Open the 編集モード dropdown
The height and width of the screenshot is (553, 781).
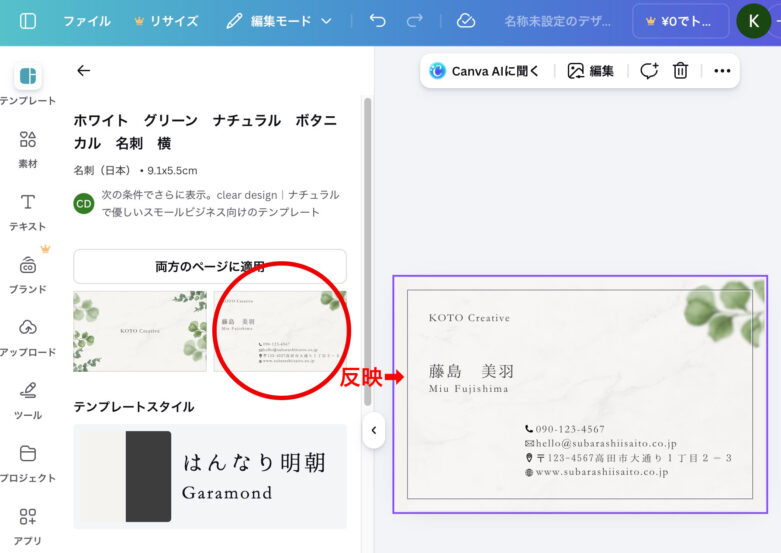pyautogui.click(x=279, y=21)
